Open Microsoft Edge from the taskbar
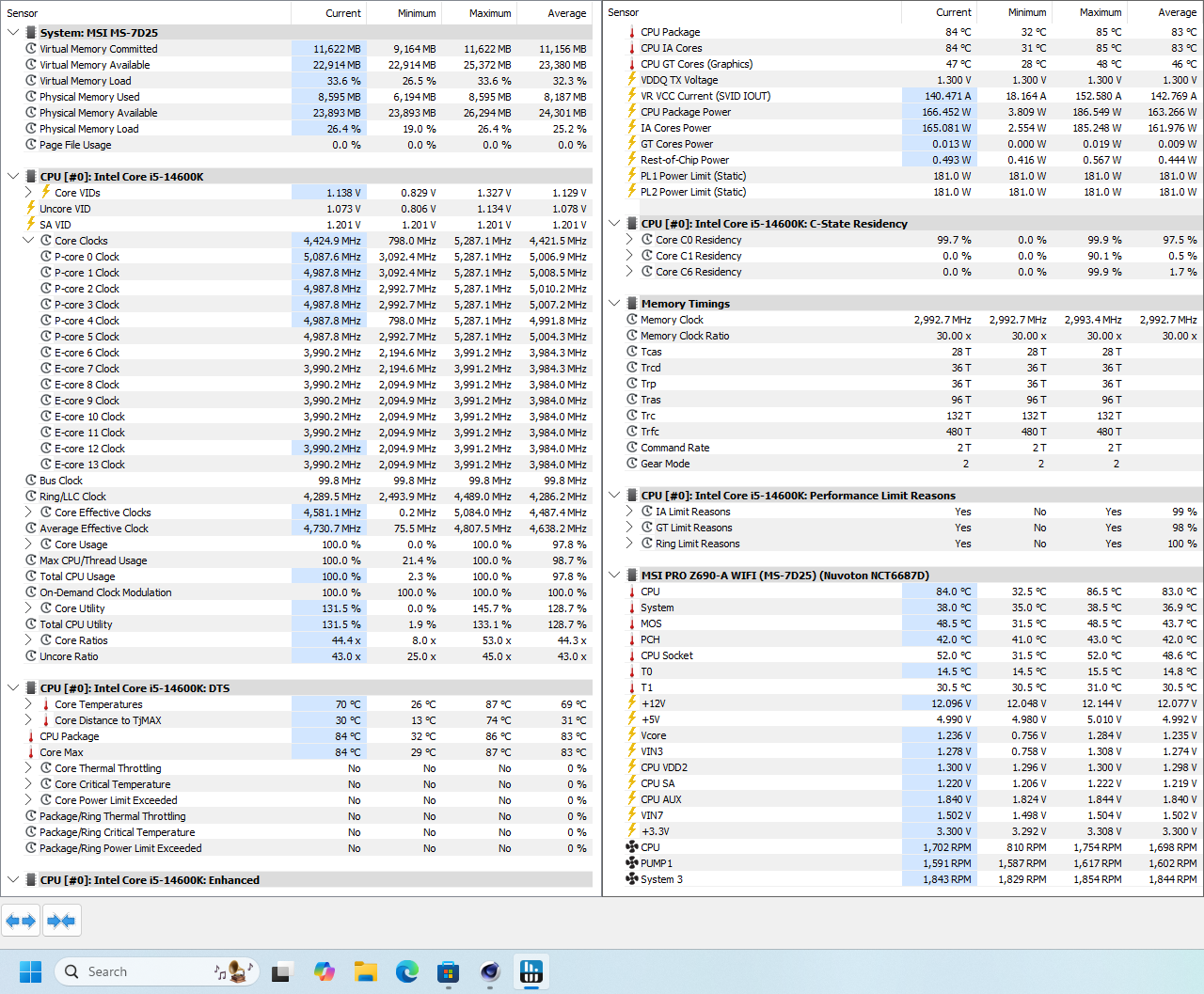This screenshot has height=994, width=1204. point(407,971)
